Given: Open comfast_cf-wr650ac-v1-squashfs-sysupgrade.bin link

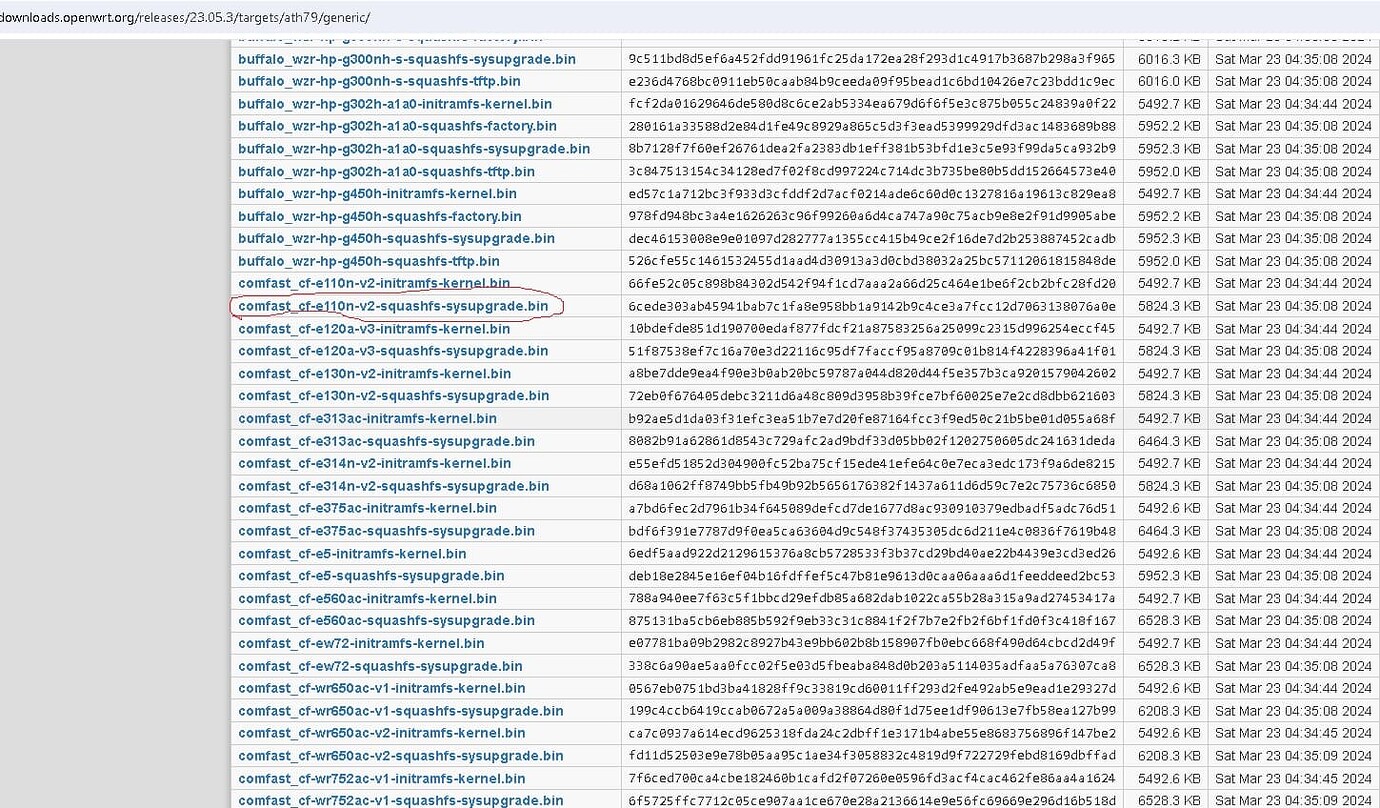Looking at the screenshot, I should (400, 711).
